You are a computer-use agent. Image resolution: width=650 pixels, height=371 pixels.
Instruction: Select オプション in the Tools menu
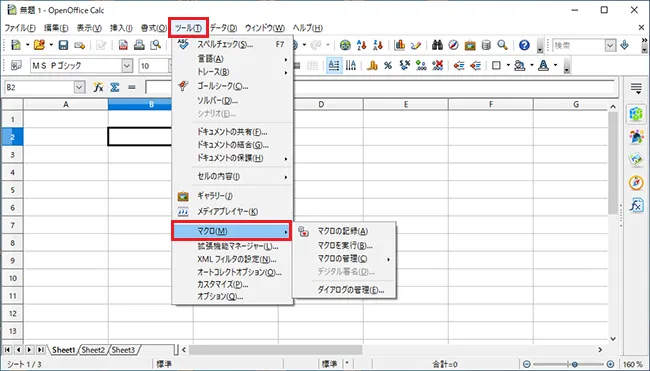click(x=232, y=296)
